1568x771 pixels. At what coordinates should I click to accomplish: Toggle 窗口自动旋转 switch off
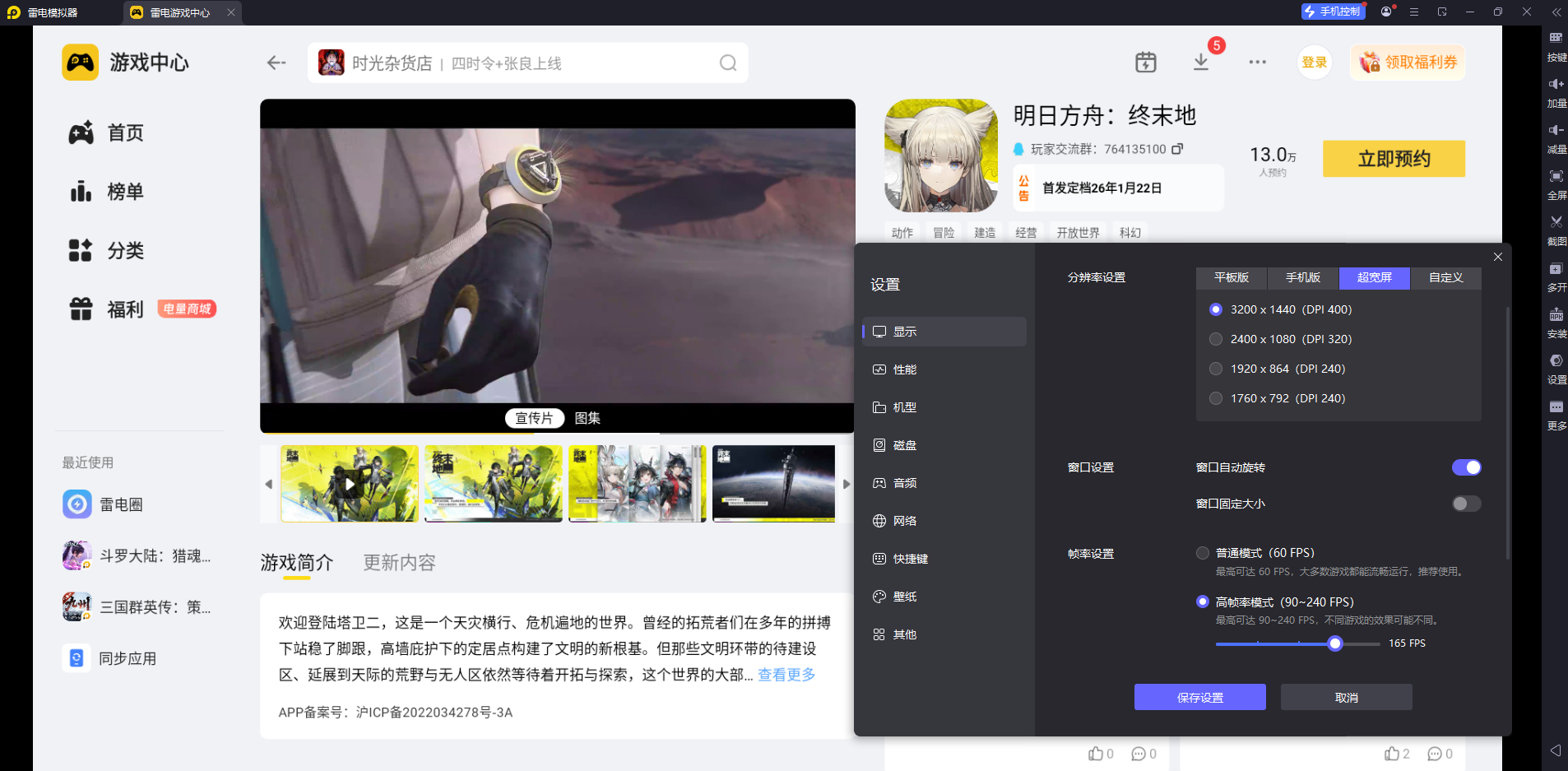tap(1466, 467)
